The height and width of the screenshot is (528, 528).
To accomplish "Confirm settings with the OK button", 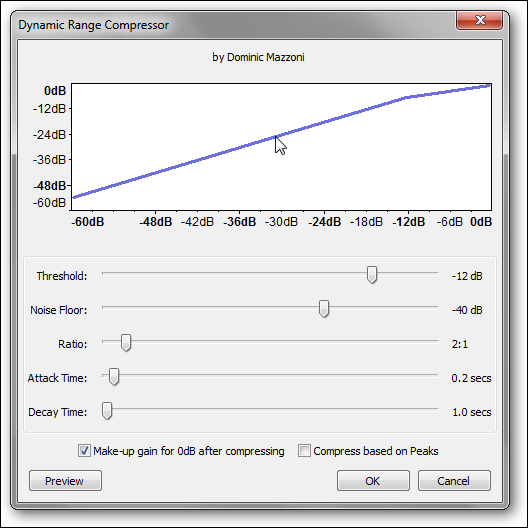I will click(373, 481).
